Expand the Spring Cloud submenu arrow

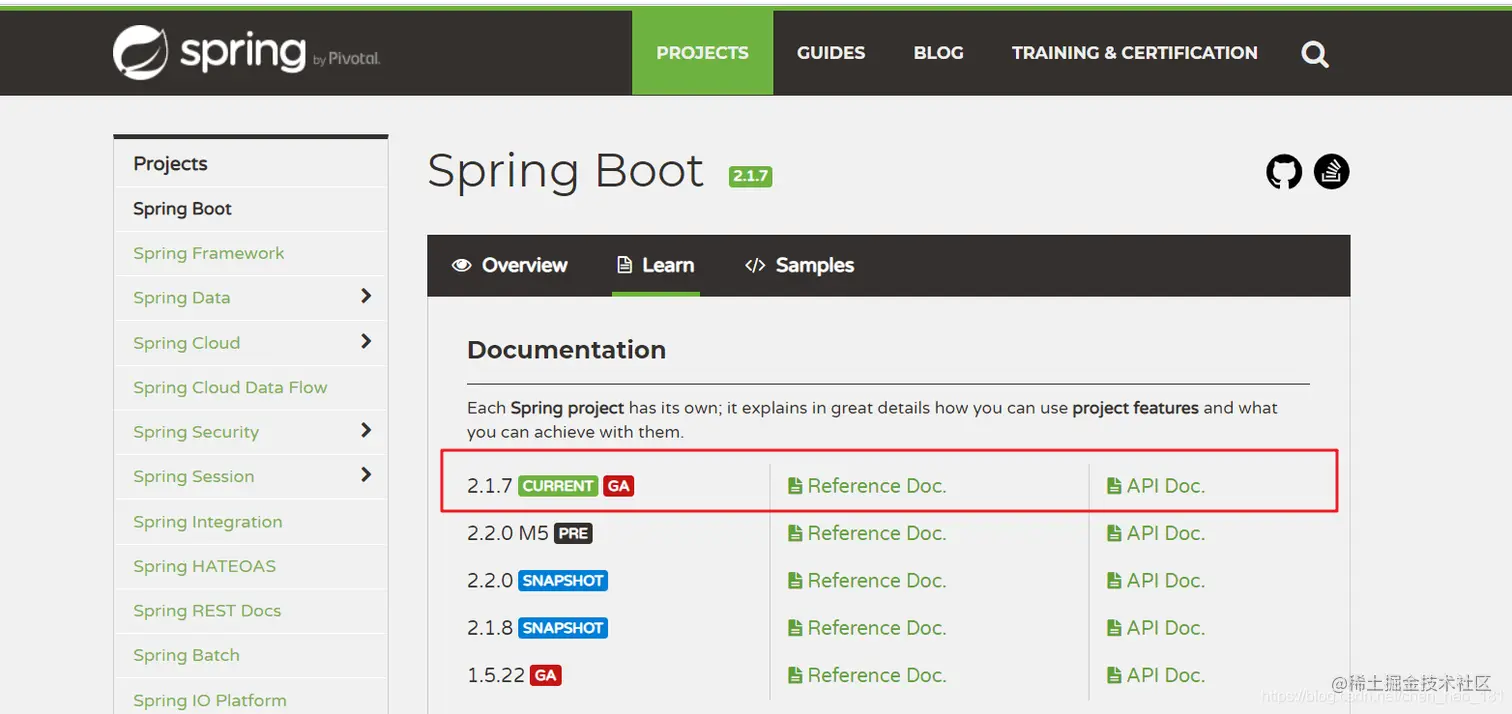pos(366,341)
